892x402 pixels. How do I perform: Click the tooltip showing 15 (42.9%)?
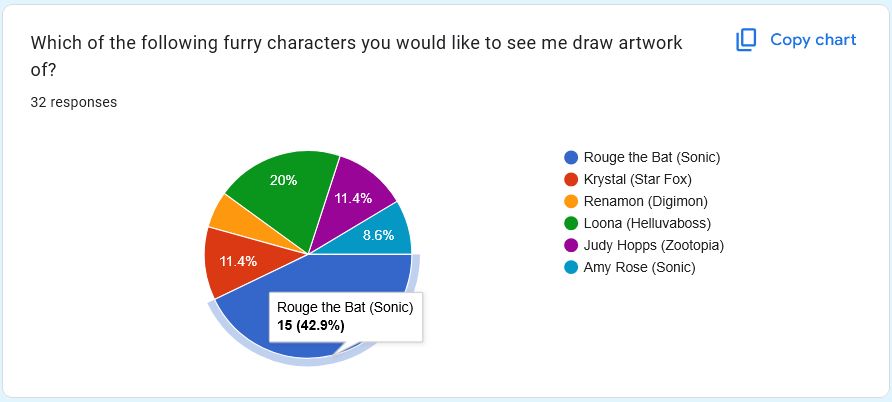point(346,317)
